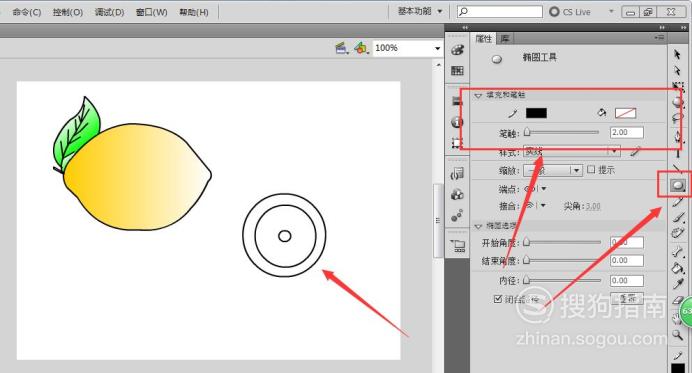Click the Edit Symbols icon
The image size is (692, 373).
coord(361,48)
